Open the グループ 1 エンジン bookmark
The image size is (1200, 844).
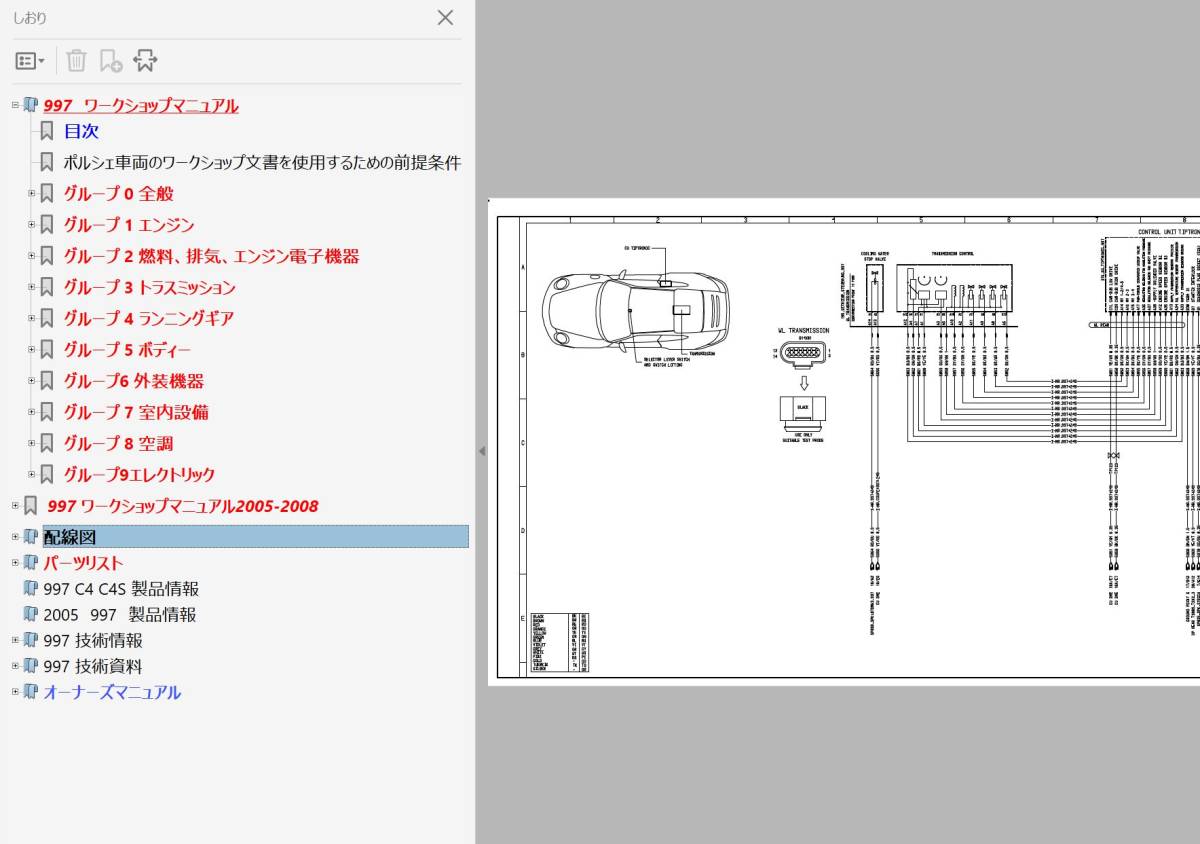pos(129,225)
